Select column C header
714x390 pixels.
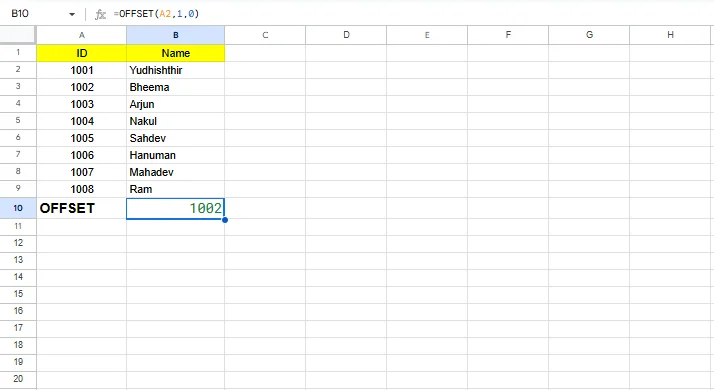click(265, 35)
